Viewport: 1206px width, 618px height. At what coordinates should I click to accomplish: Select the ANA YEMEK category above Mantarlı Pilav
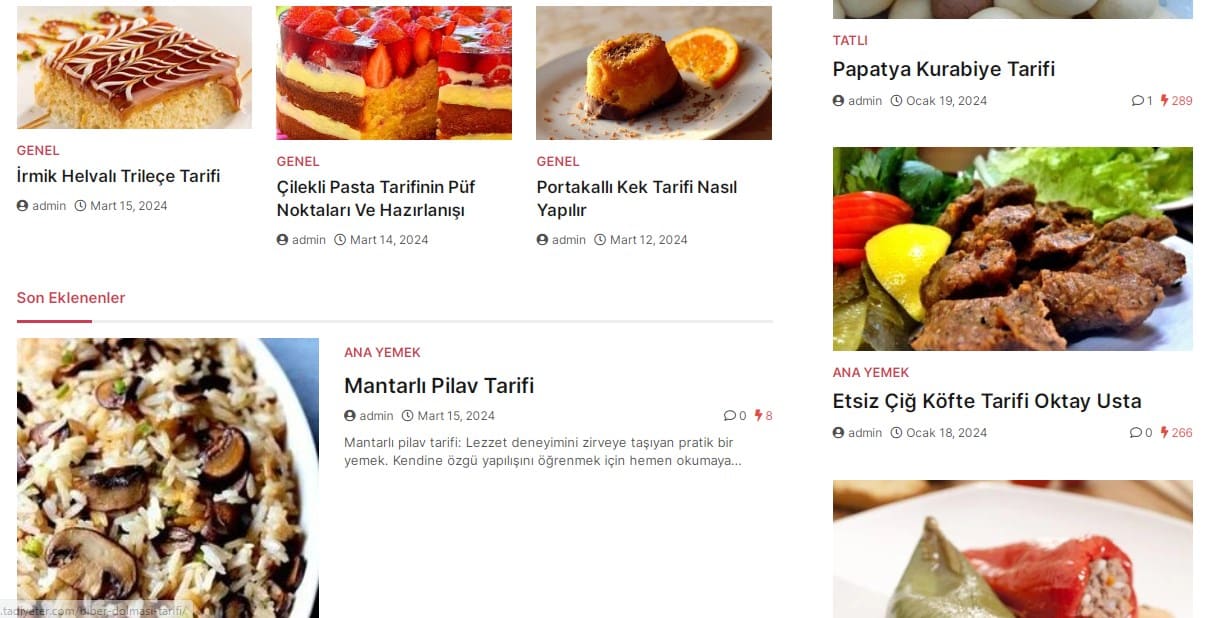(382, 353)
